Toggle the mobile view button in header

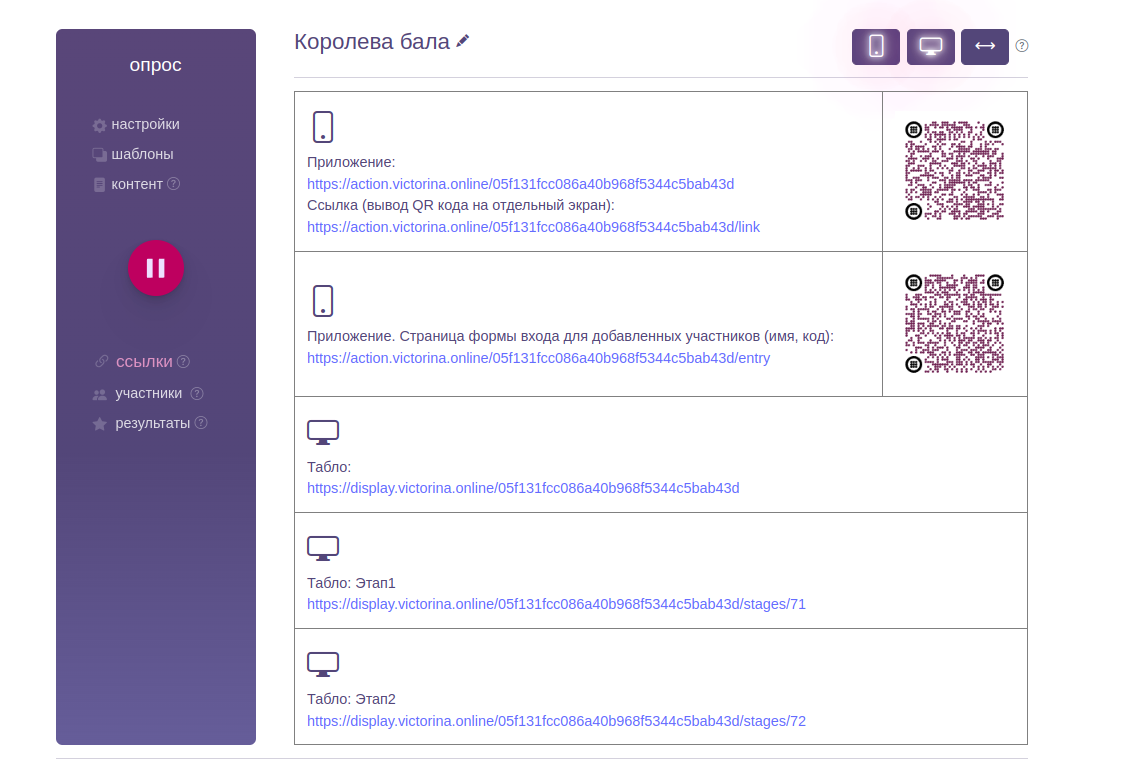click(876, 47)
